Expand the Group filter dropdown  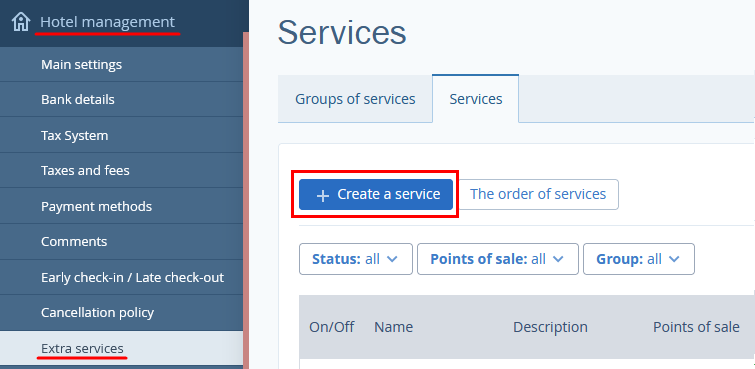639,259
